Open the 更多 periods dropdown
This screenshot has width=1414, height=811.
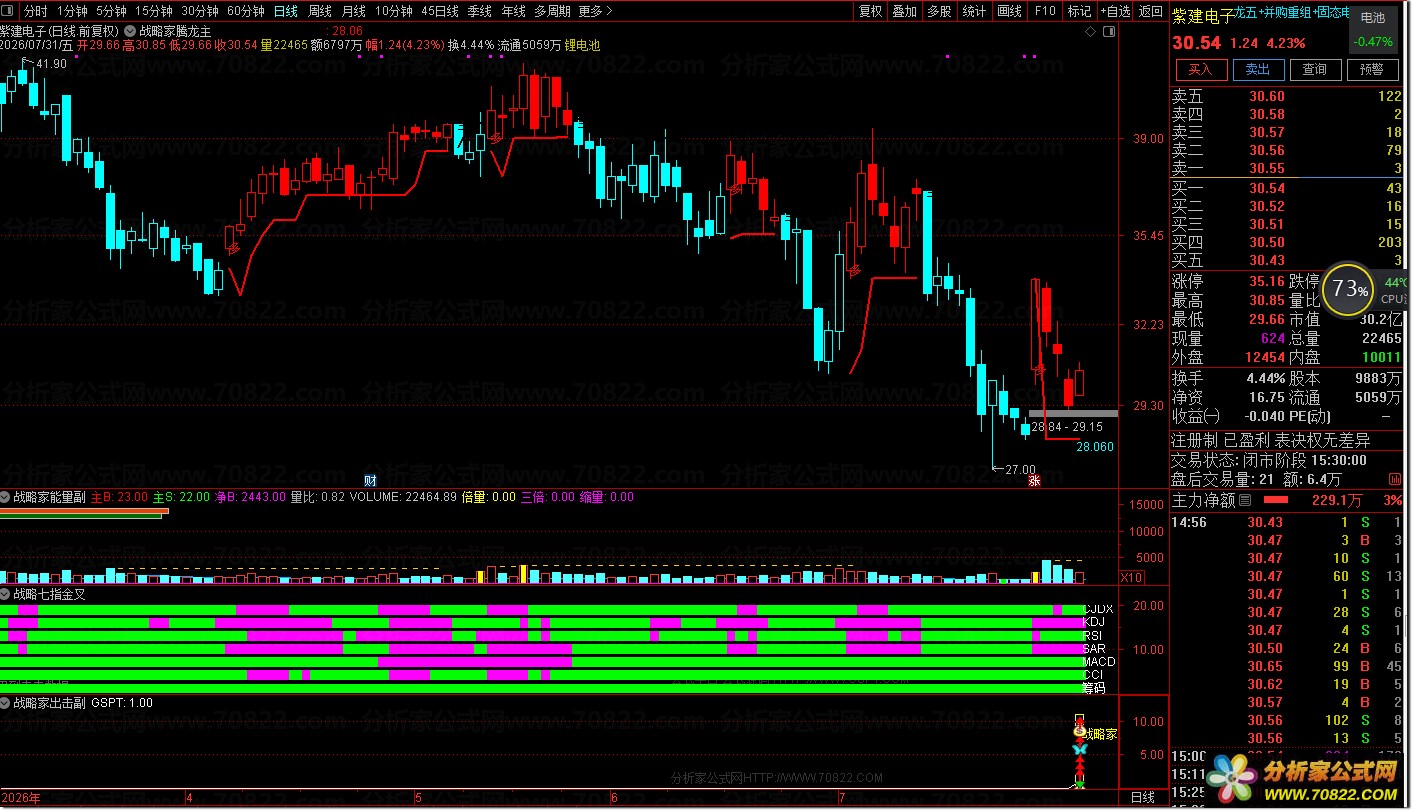pos(596,11)
